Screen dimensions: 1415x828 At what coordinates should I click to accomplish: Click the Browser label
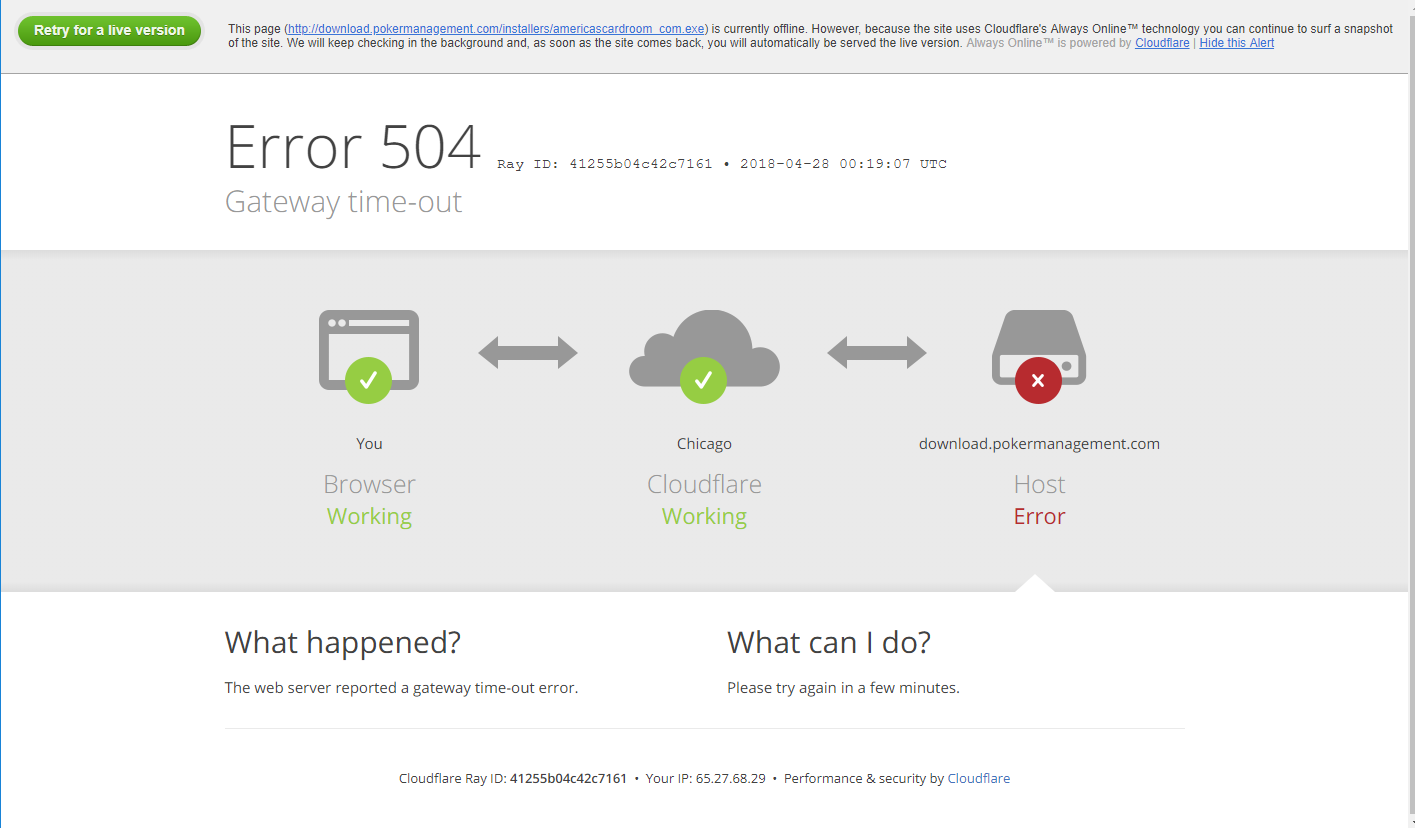pyautogui.click(x=369, y=484)
